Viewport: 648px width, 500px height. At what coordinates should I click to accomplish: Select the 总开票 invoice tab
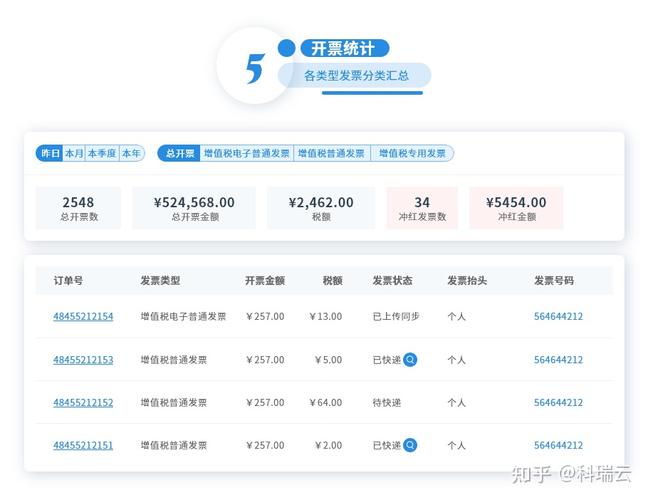pos(179,153)
